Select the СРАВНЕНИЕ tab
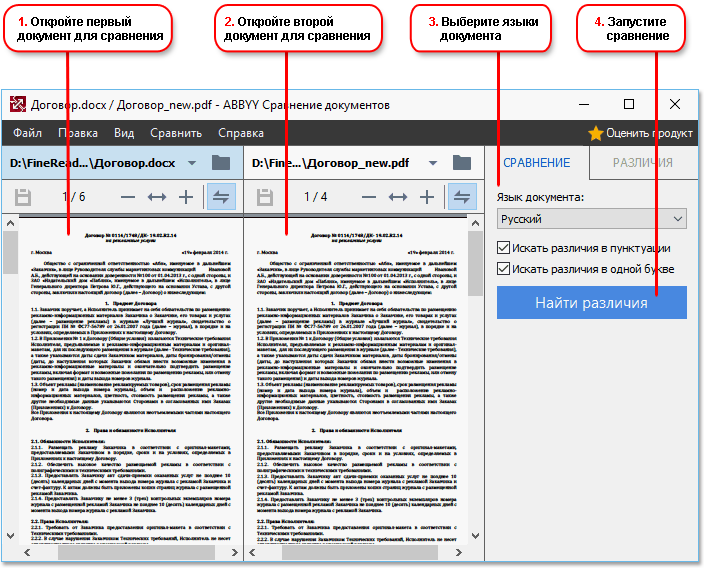 pyautogui.click(x=537, y=163)
